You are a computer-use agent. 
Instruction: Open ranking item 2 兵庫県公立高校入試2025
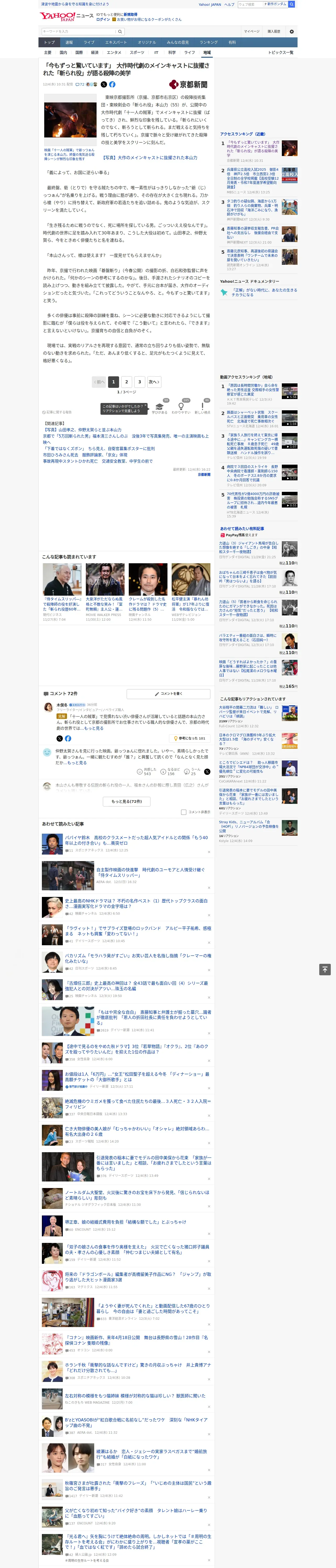coord(253,178)
